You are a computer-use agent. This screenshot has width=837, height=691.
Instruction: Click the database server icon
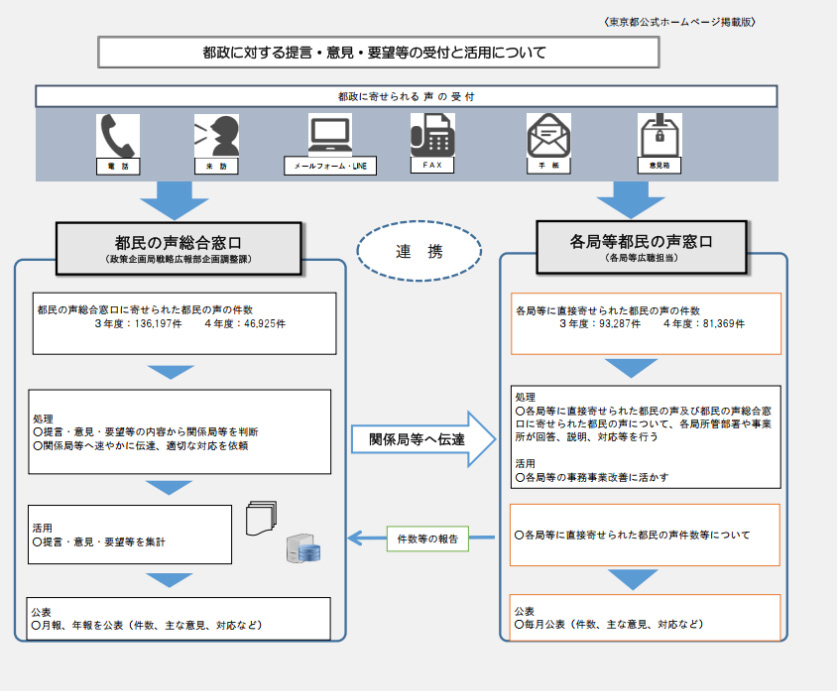click(301, 548)
